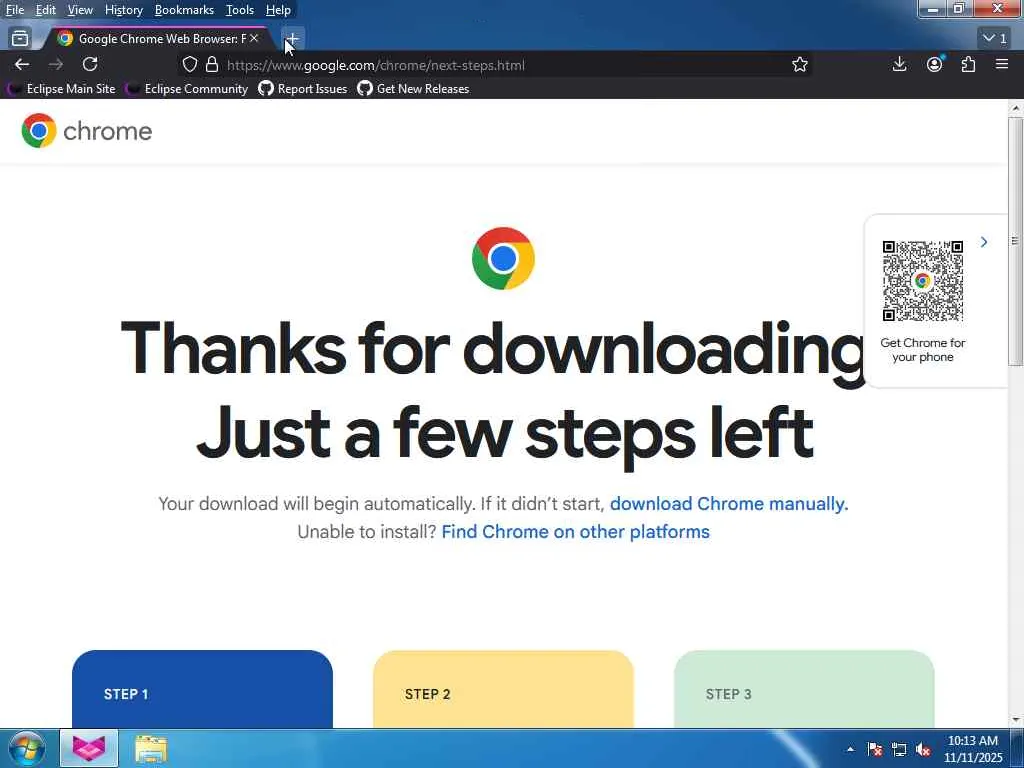
Task: Bookmark this page with the star
Action: point(799,65)
